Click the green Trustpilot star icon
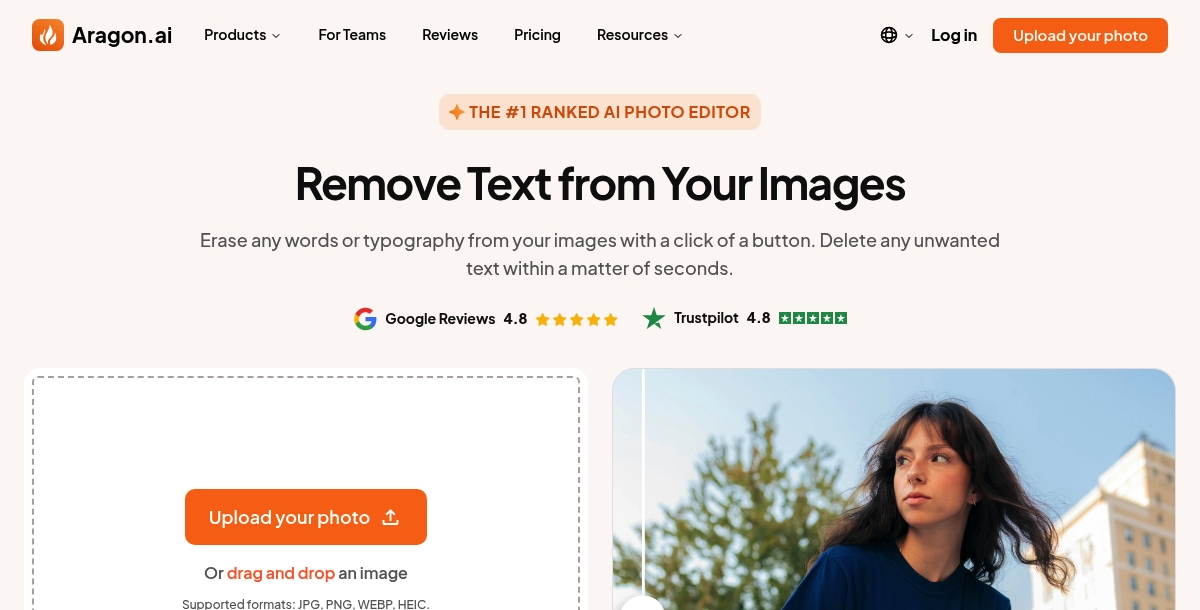 pos(654,318)
